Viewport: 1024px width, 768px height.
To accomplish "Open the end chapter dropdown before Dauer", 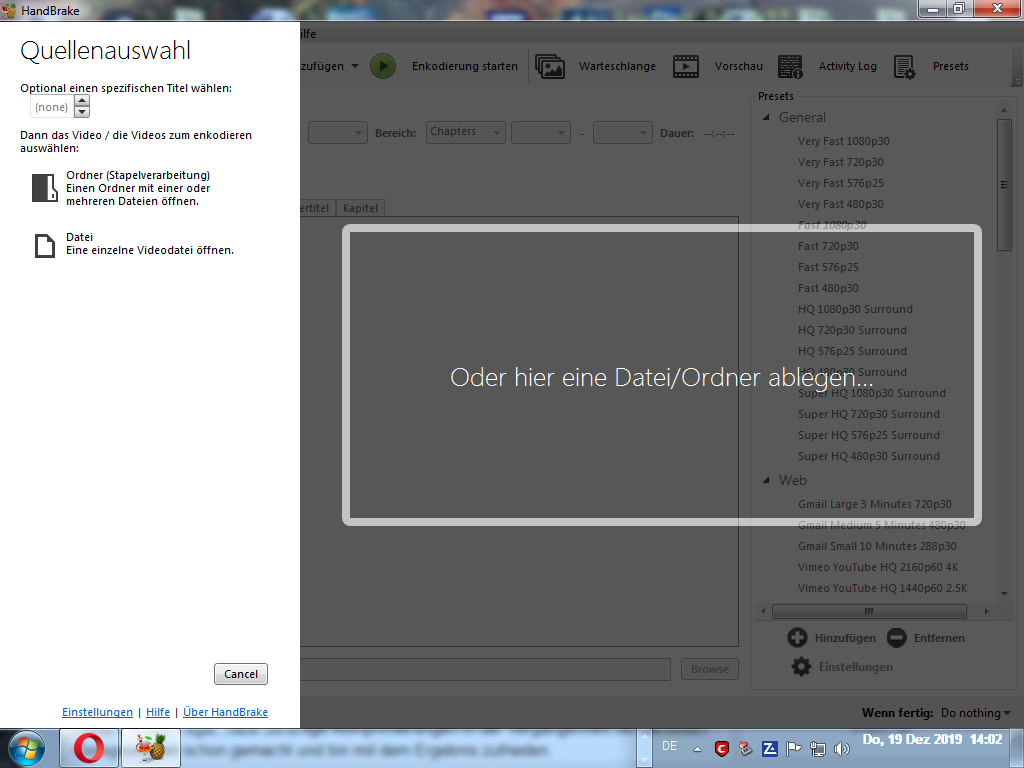I will (x=623, y=133).
